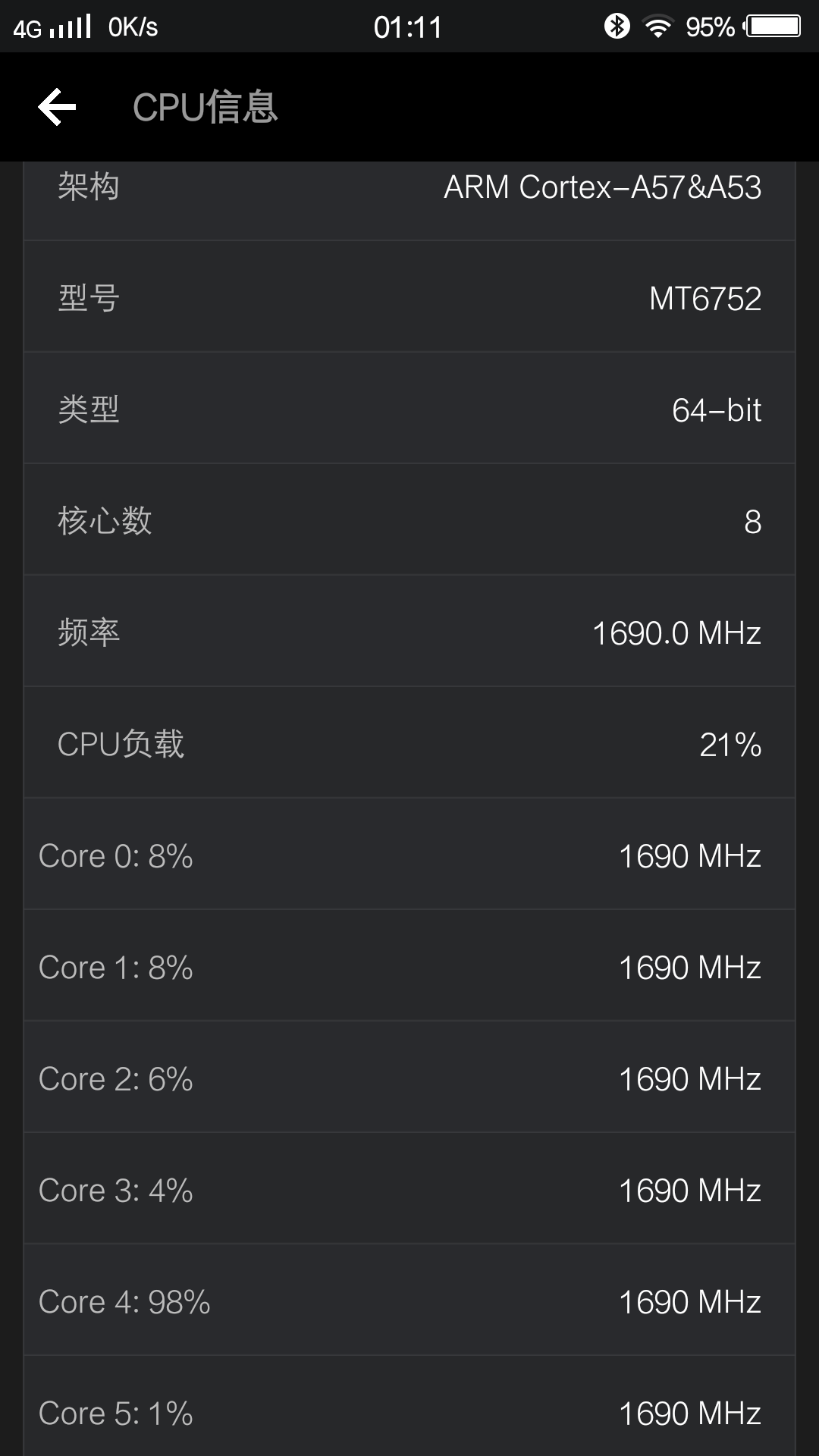Tap the 1690.0 MHz frequency value
The height and width of the screenshot is (1456, 819).
[x=676, y=632]
